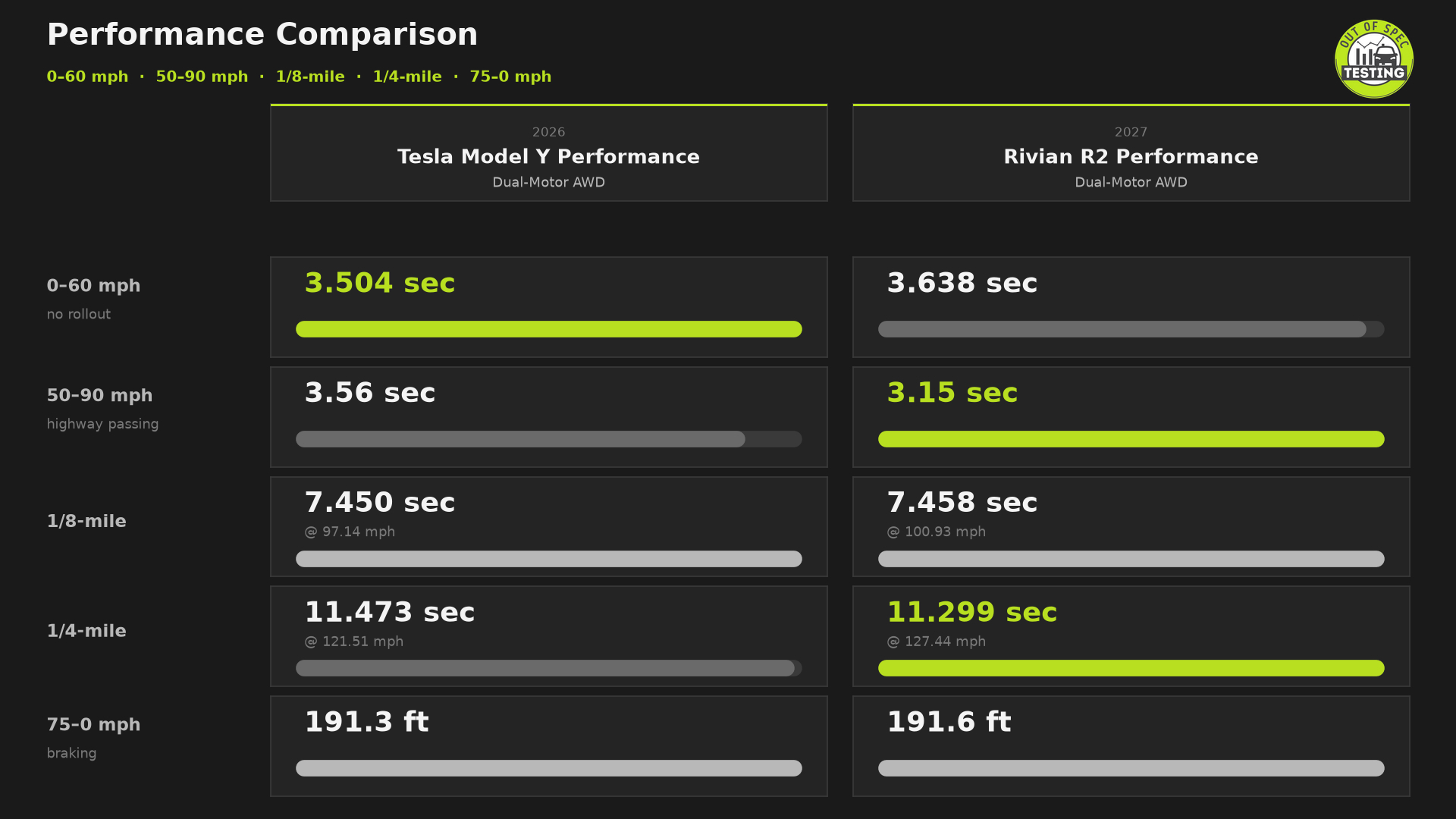The width and height of the screenshot is (1456, 819).
Task: Open the 1/4-mile header link
Action: click(x=407, y=77)
